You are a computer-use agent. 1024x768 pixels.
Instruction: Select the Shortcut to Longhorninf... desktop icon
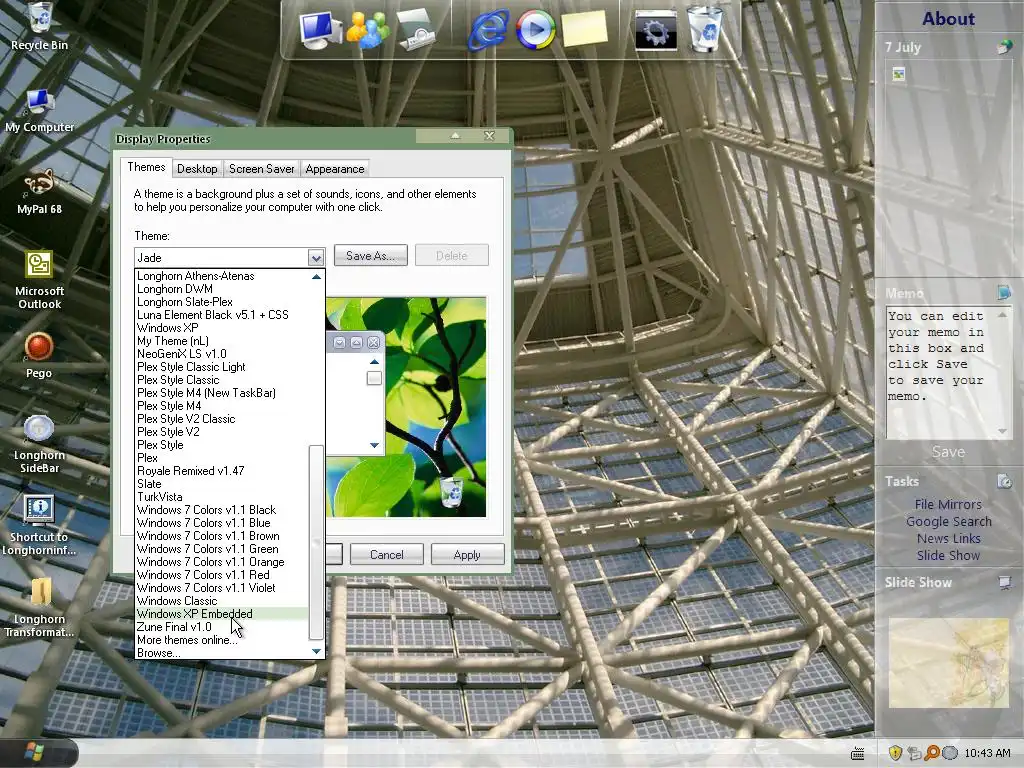coord(39,526)
